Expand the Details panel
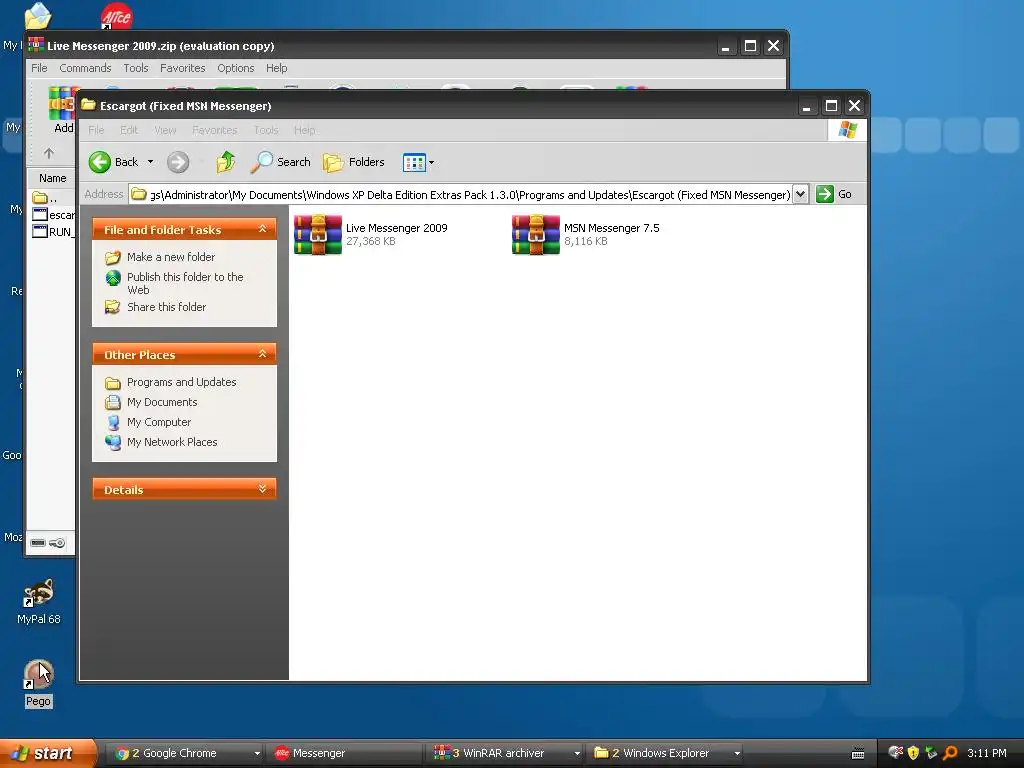Screen dimensions: 1024x768 [x=263, y=489]
